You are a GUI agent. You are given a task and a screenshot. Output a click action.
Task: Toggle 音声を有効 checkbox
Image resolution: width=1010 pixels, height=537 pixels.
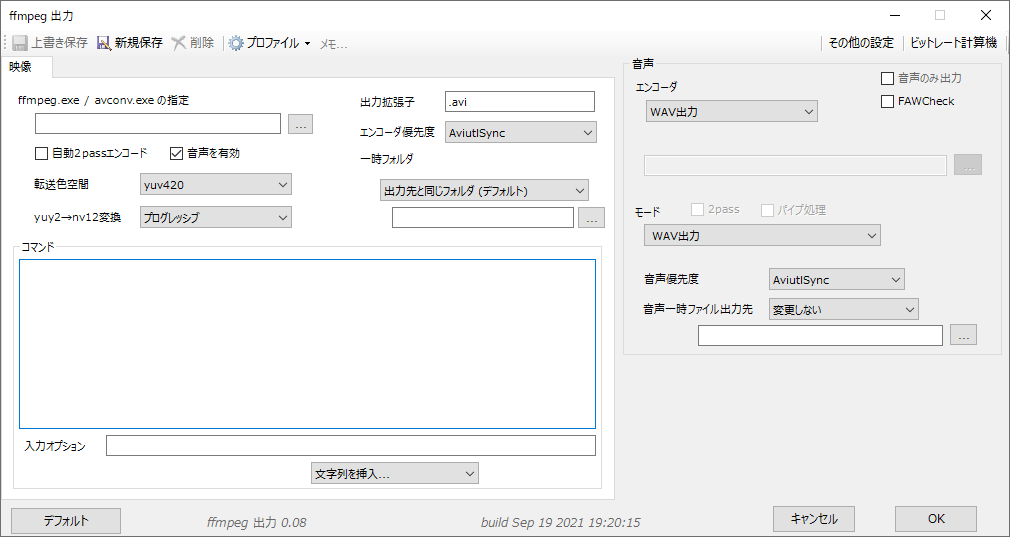tap(176, 153)
